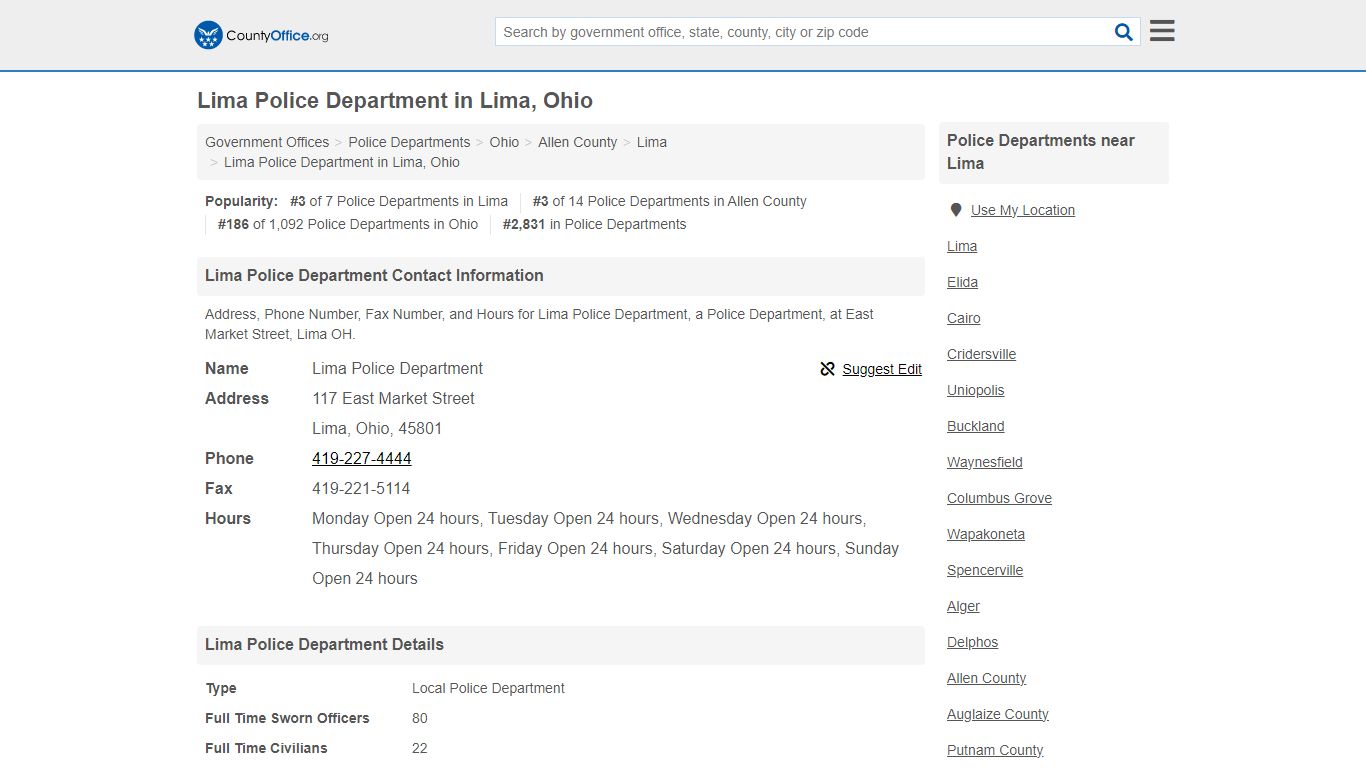Select address line 117 East Market Street
Screen dimensions: 1366x768
393,398
